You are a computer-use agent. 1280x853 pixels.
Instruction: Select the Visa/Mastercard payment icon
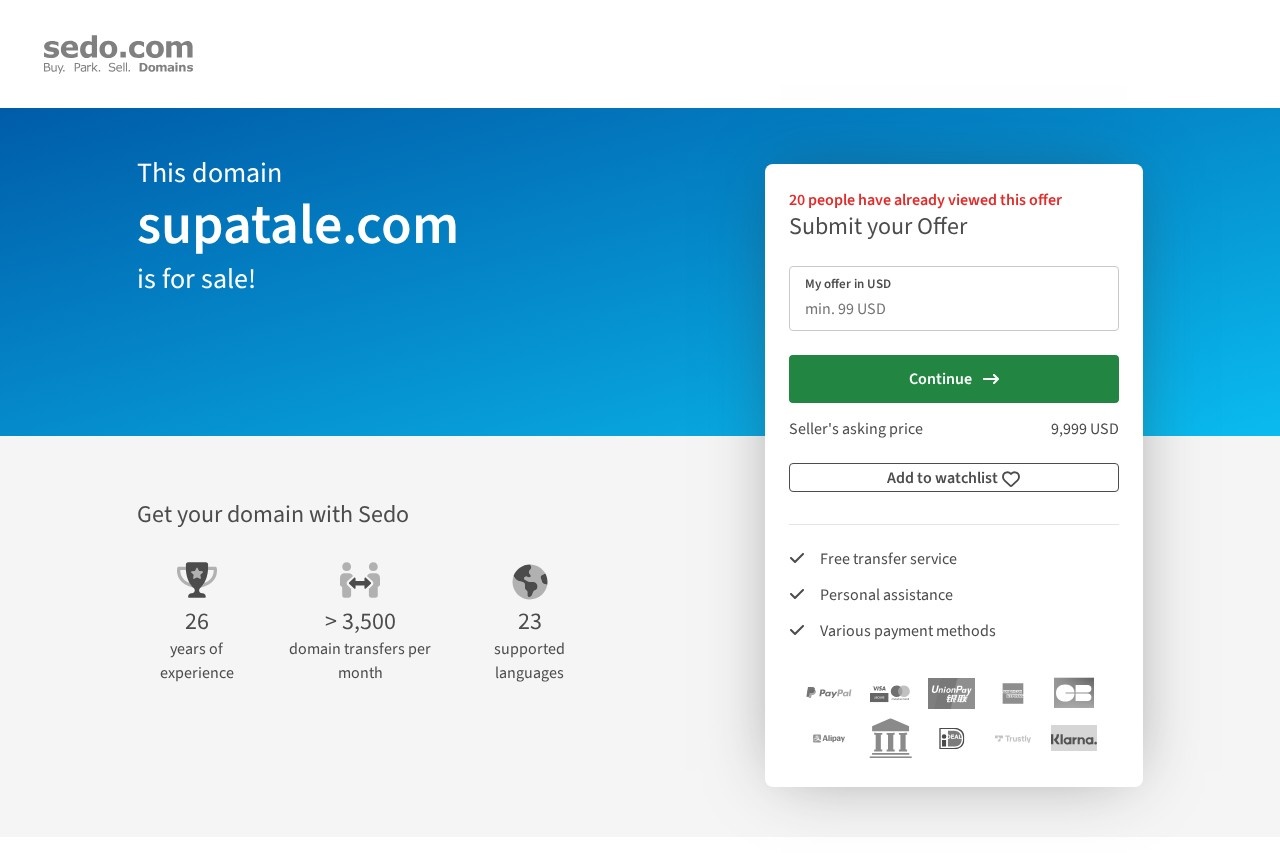pyautogui.click(x=889, y=692)
